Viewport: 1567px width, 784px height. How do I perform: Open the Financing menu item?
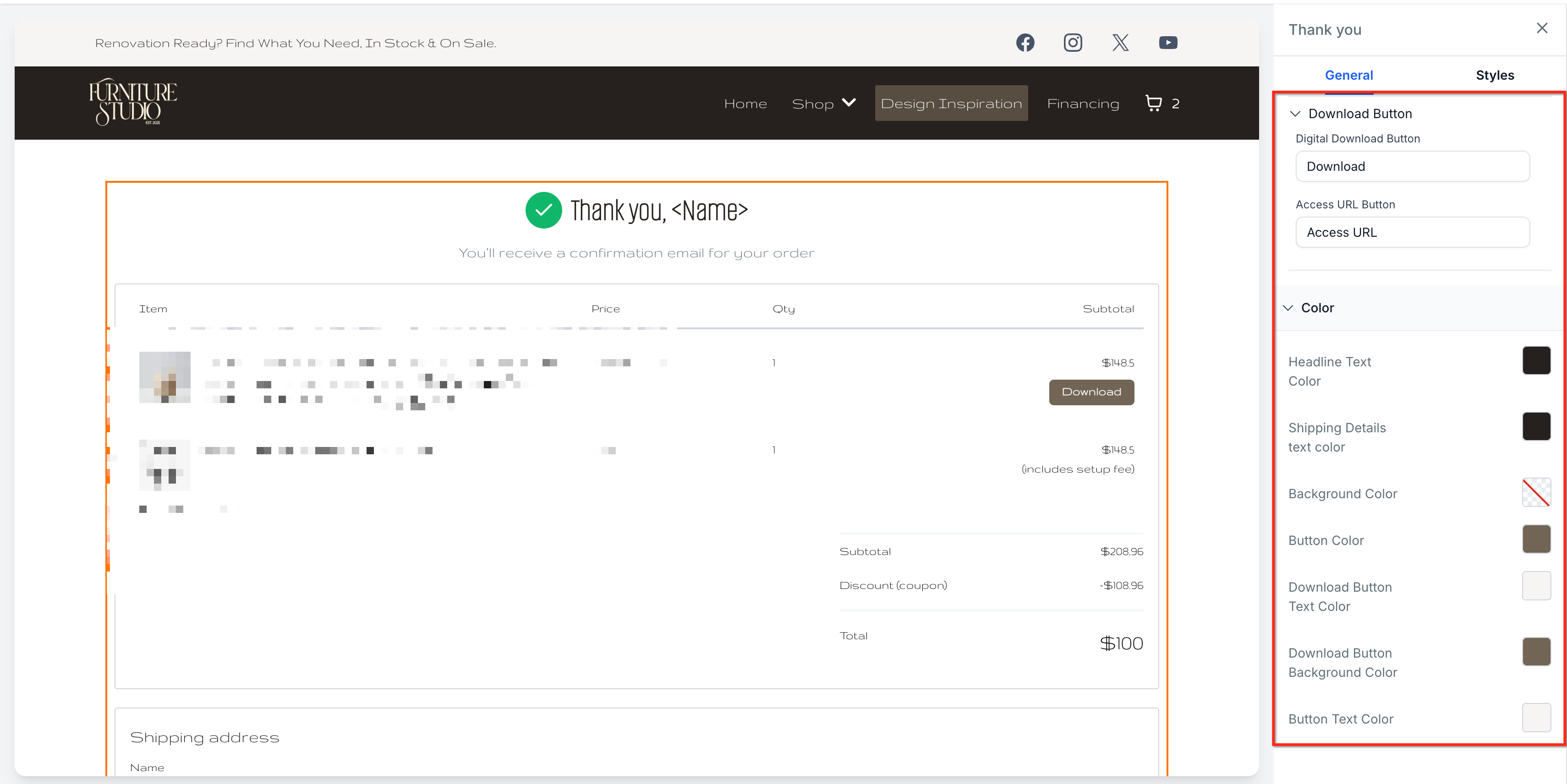(x=1083, y=103)
